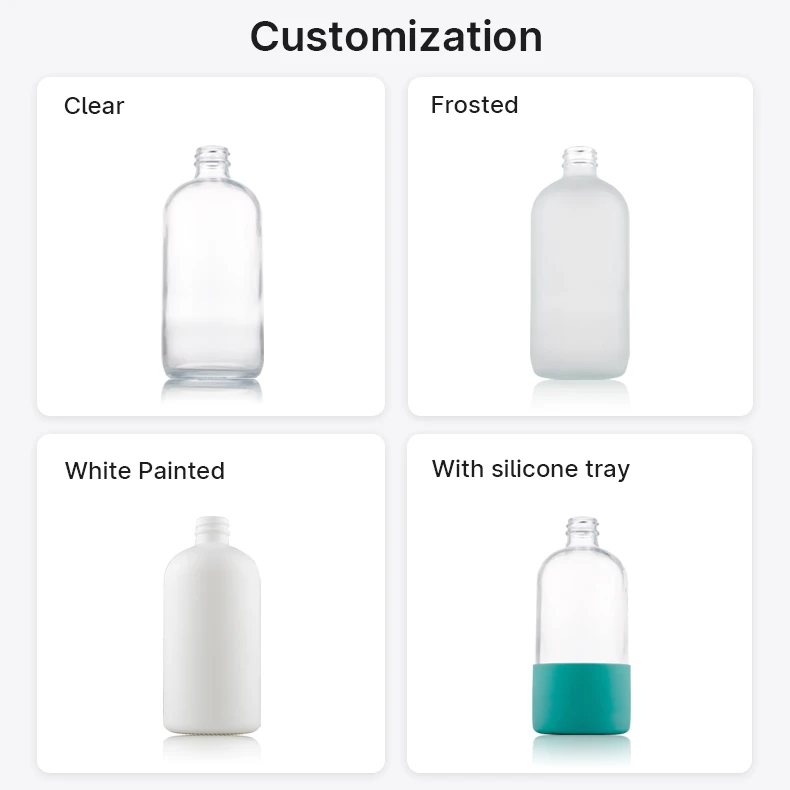790x790 pixels.
Task: Click the White Painted label text
Action: [x=145, y=471]
